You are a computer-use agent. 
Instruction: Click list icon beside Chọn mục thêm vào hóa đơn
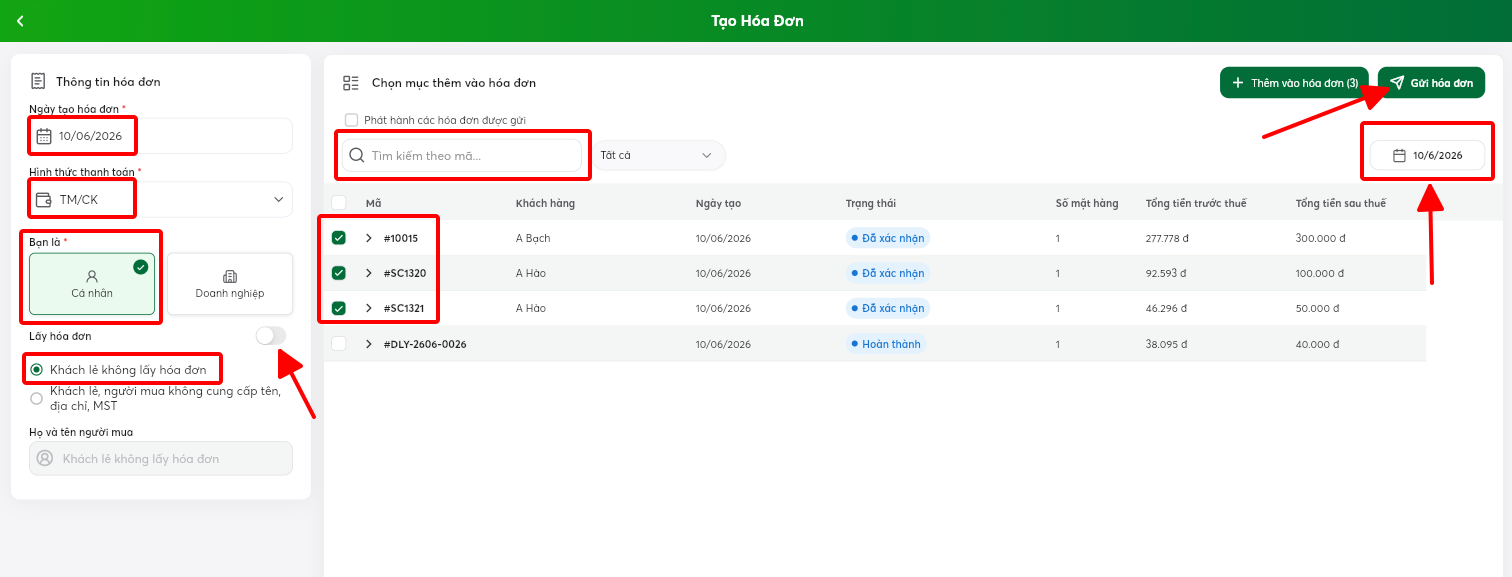[351, 83]
